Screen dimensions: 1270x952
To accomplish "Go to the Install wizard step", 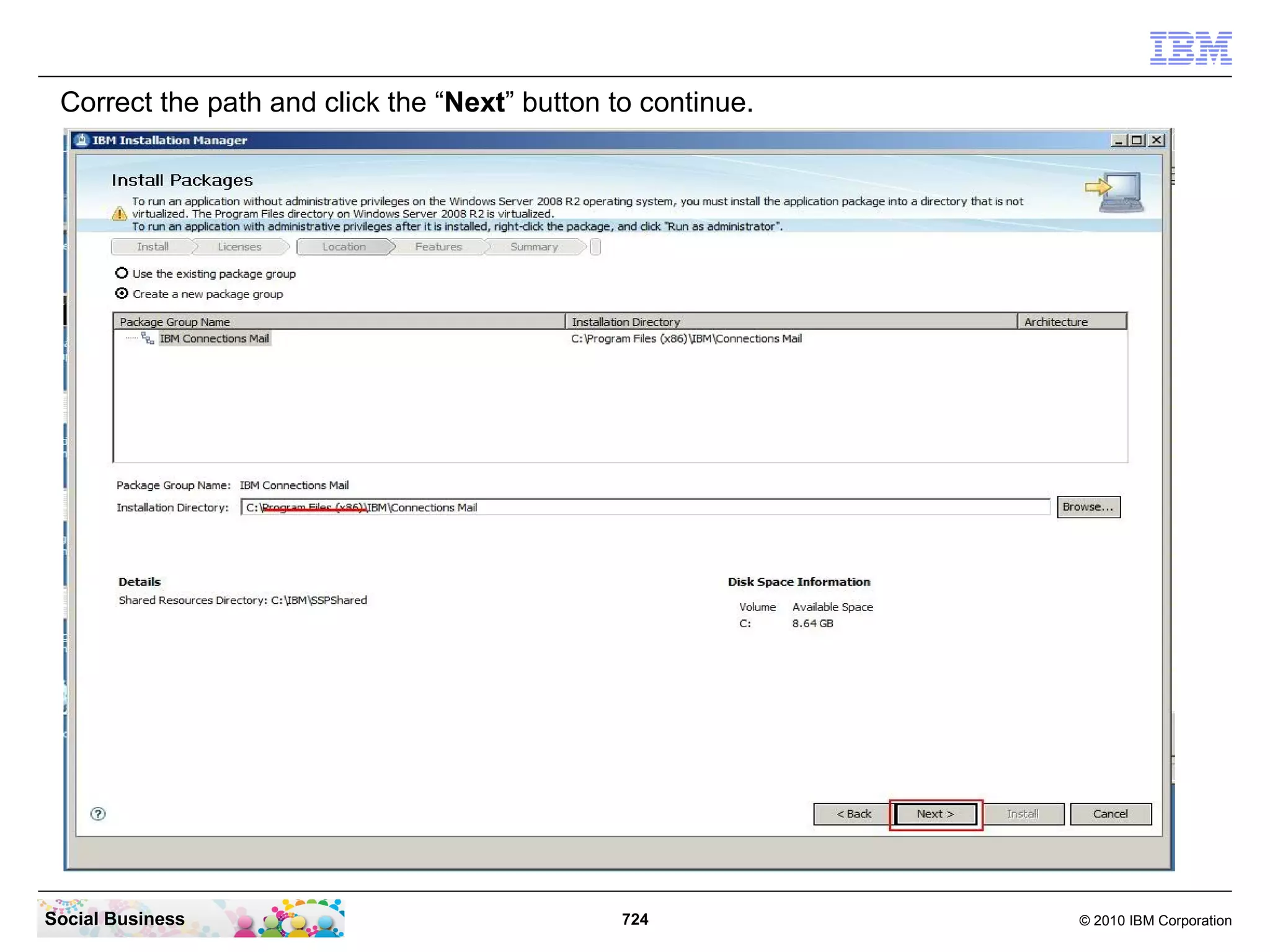I will (x=153, y=247).
